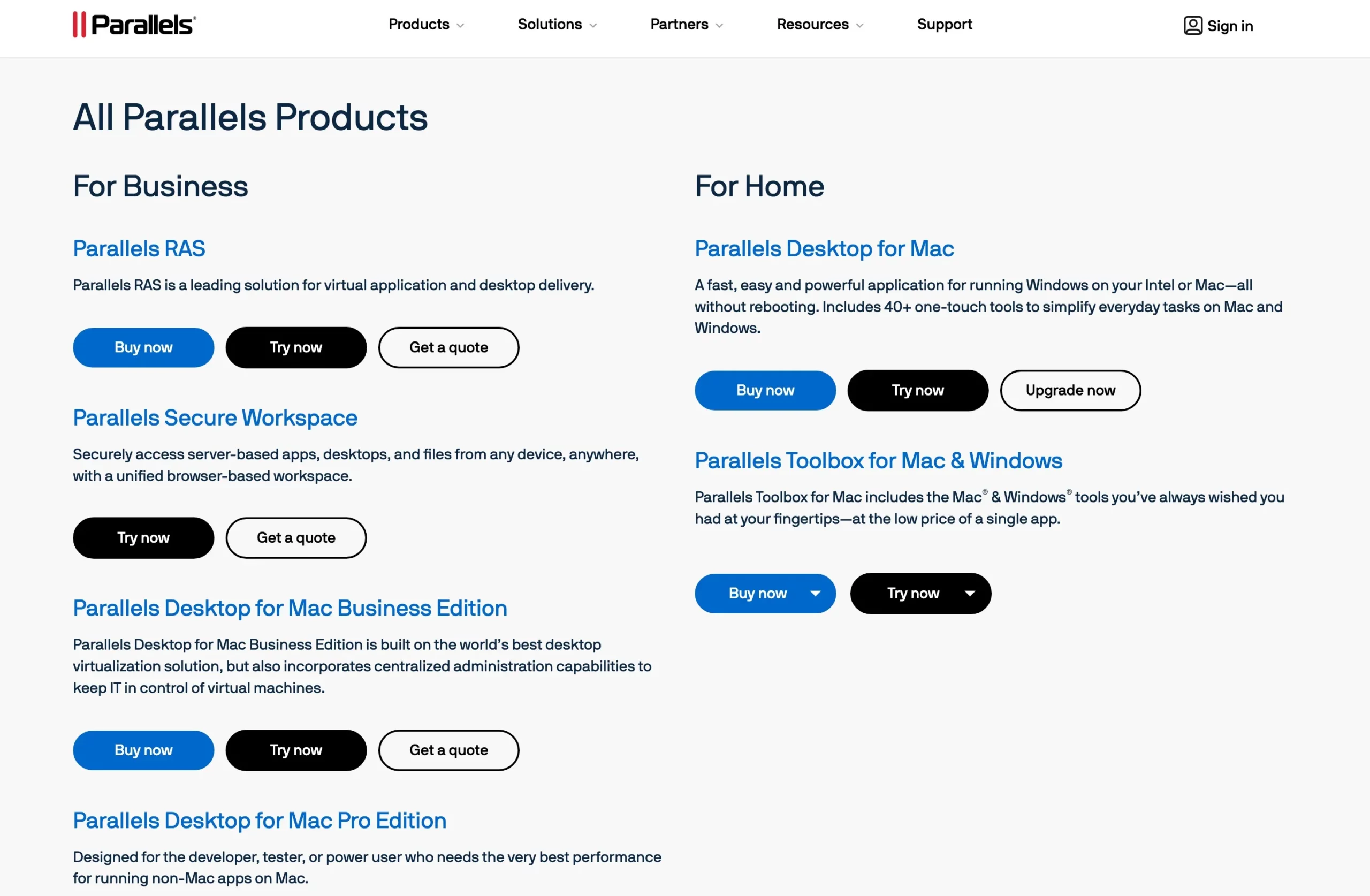Click Try now for Parallels Secure Workspace

[x=143, y=537]
